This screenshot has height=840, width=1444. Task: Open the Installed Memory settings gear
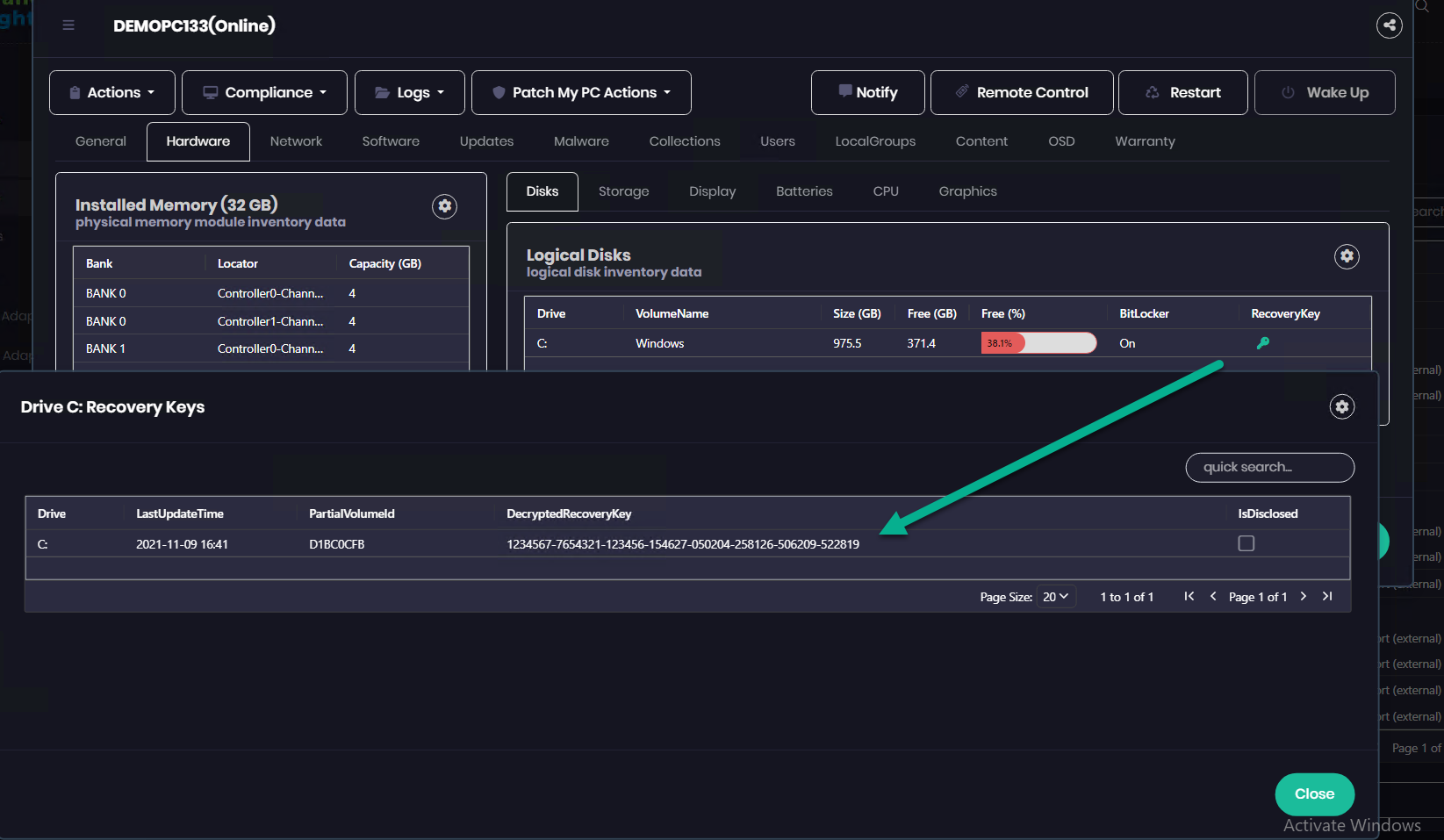tap(445, 206)
